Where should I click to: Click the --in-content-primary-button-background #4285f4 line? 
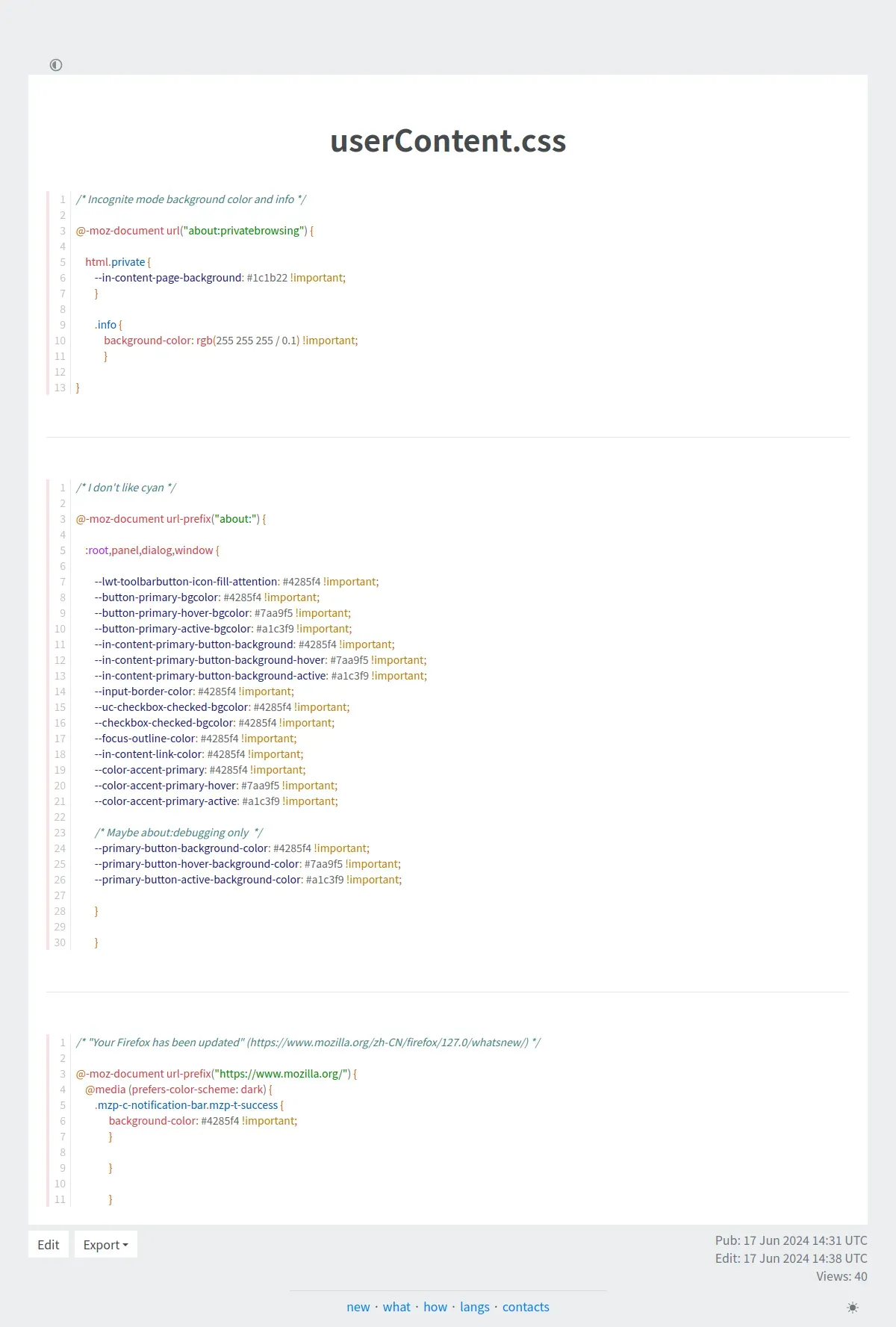click(x=245, y=644)
